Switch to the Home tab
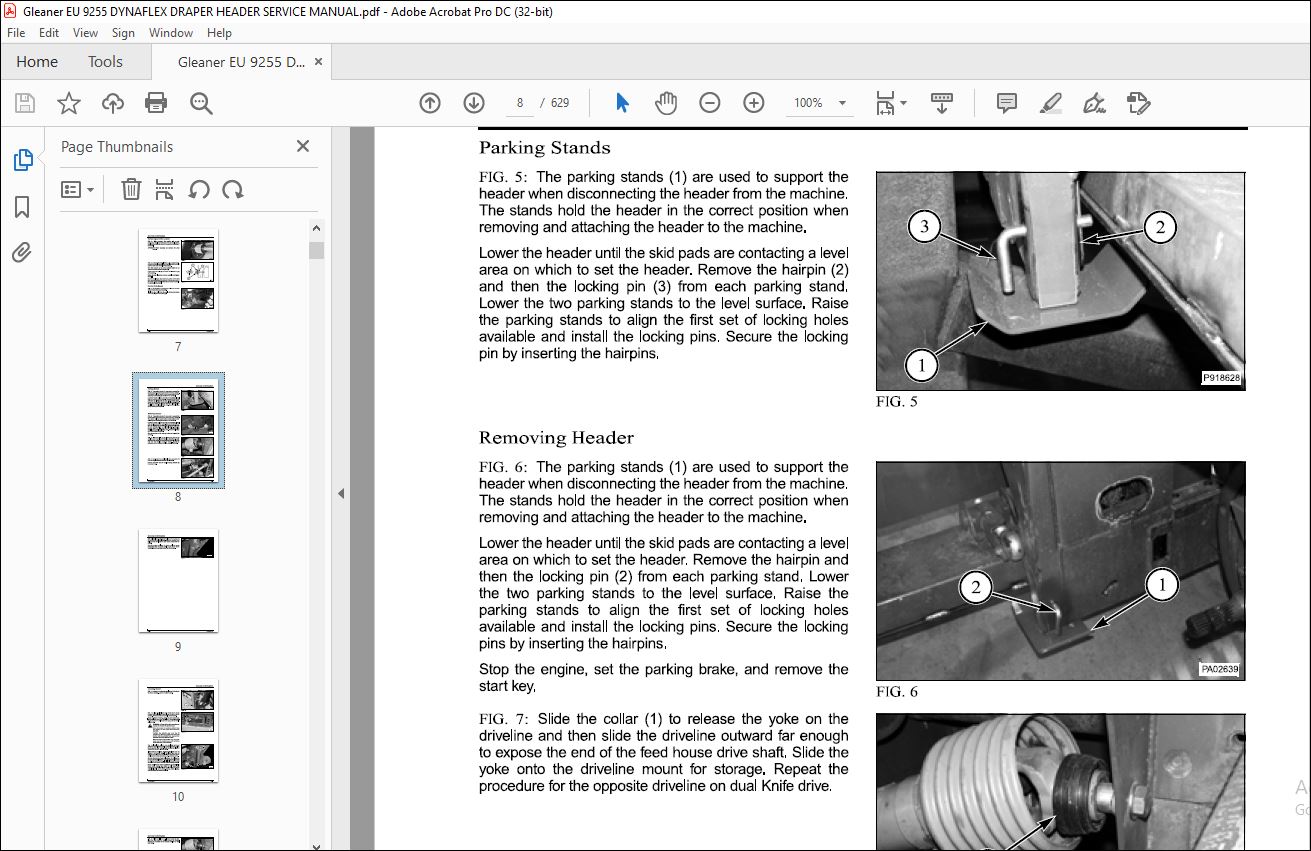The image size is (1311, 851). (x=37, y=62)
